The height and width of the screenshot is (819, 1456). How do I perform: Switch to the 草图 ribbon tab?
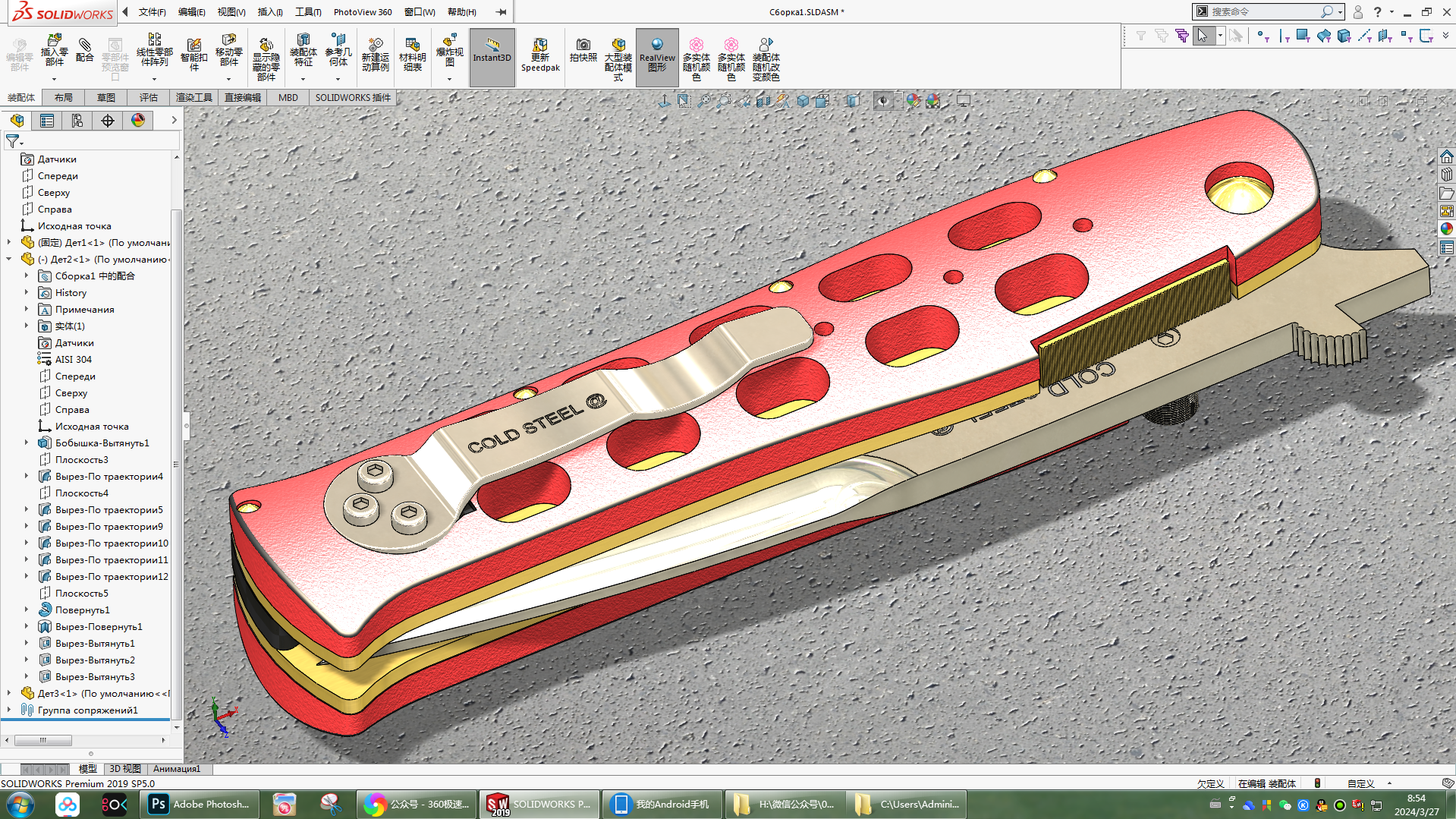(x=105, y=98)
